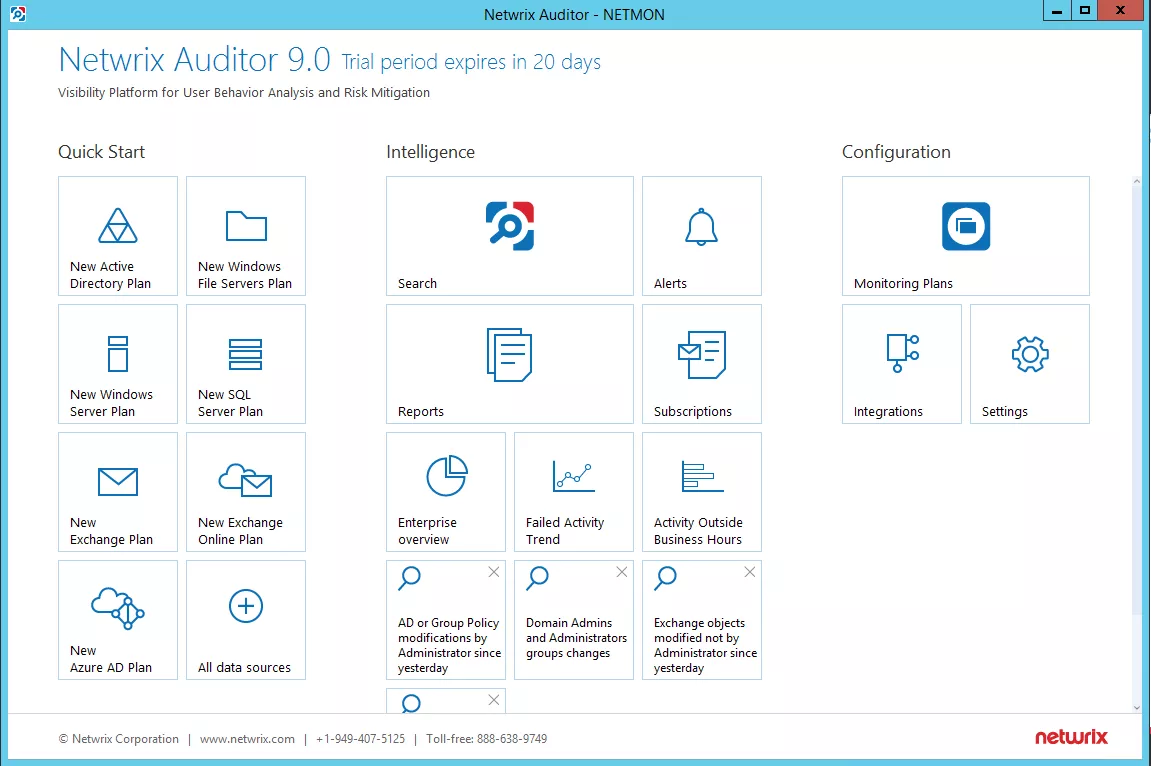
Task: Run the AD or Group Policy modifications search
Action: pyautogui.click(x=446, y=620)
